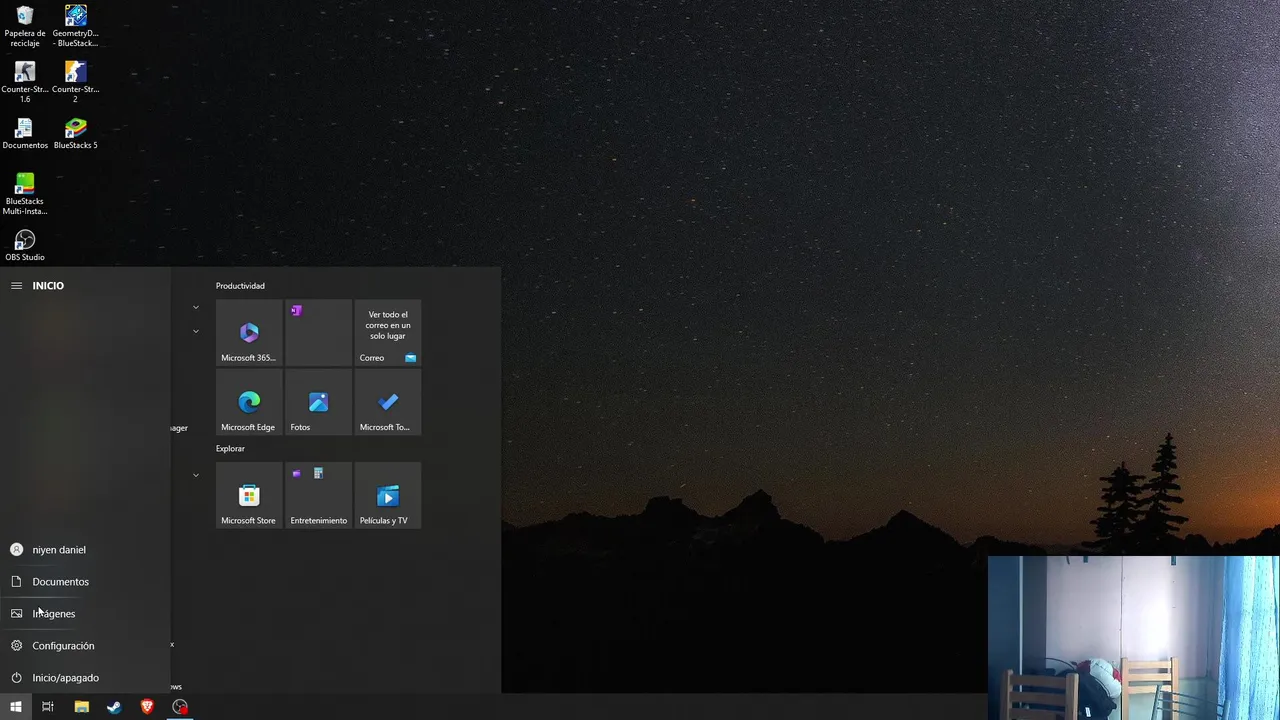Open File Explorer from the taskbar

(82, 707)
